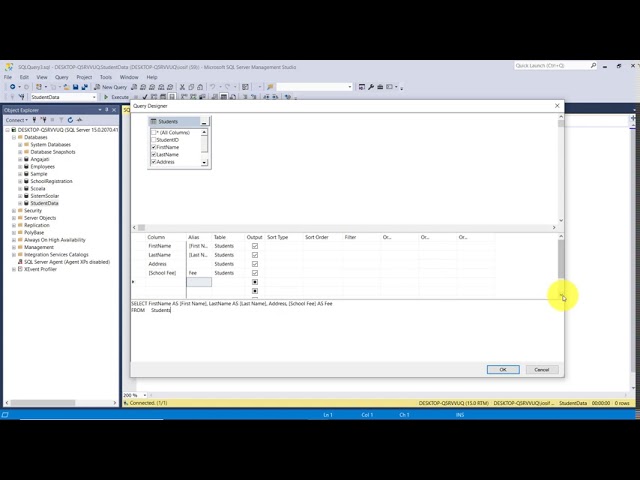Click the Execute button
Screen dimensions: 640x480
pos(116,97)
